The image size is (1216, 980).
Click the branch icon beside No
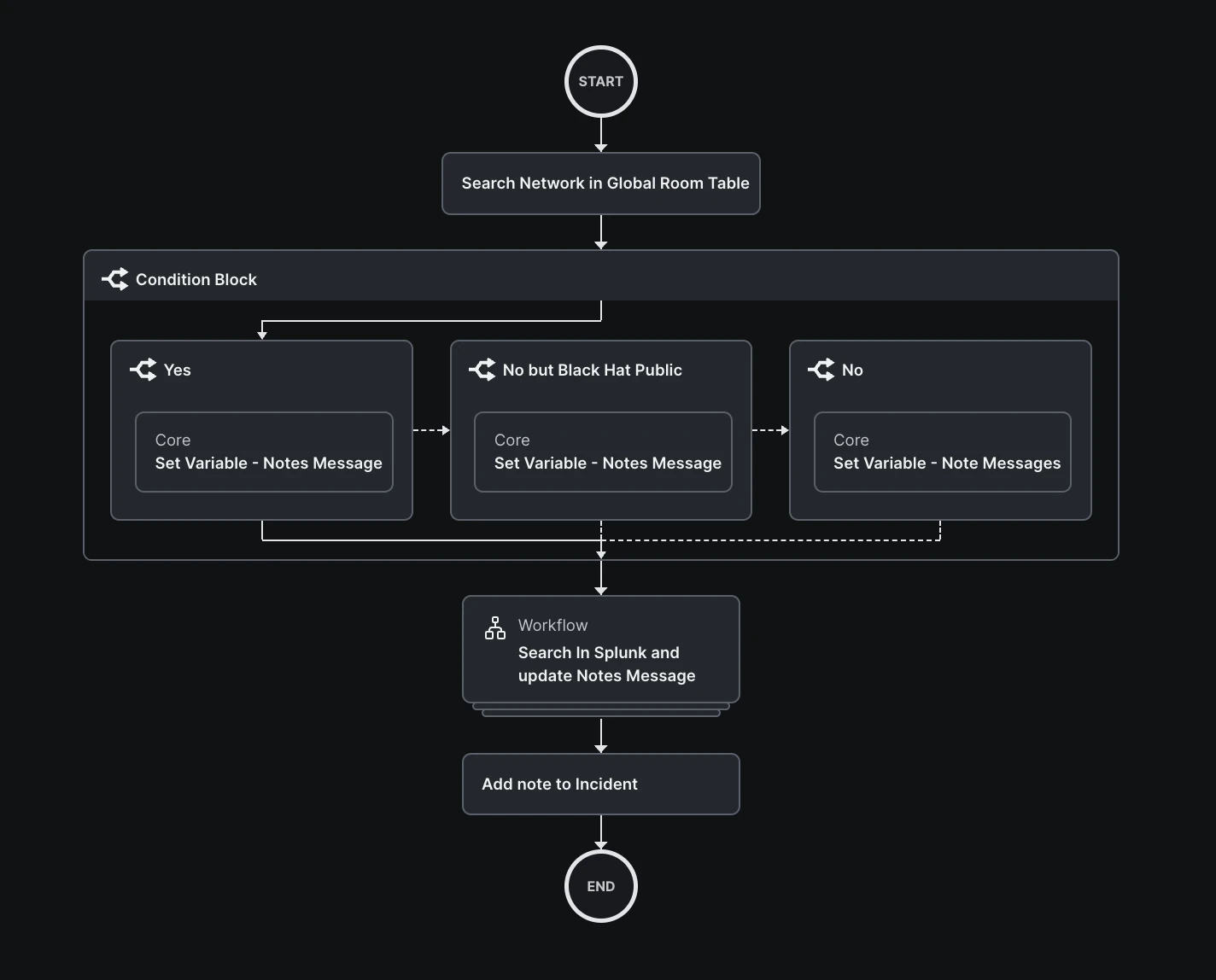[821, 370]
